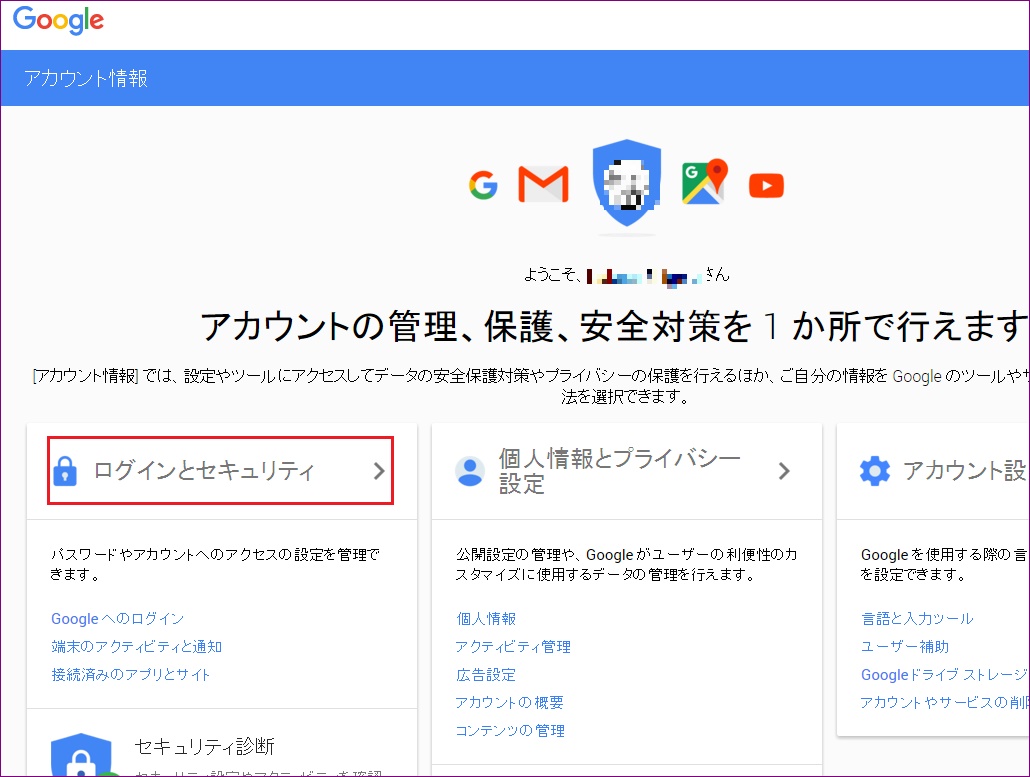Screen dimensions: 1030x777
Task: Expand the 個人情報とプライバシー設定 chevron arrow
Action: pyautogui.click(x=784, y=471)
